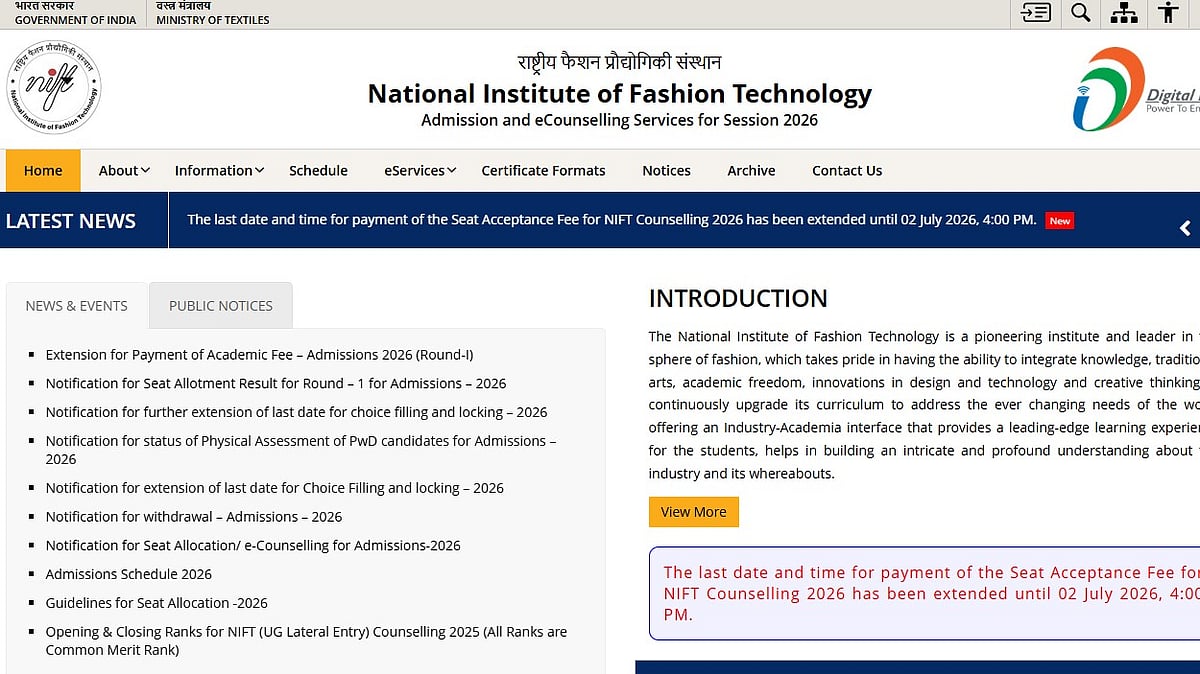Expand the Information dropdown menu

pos(219,170)
